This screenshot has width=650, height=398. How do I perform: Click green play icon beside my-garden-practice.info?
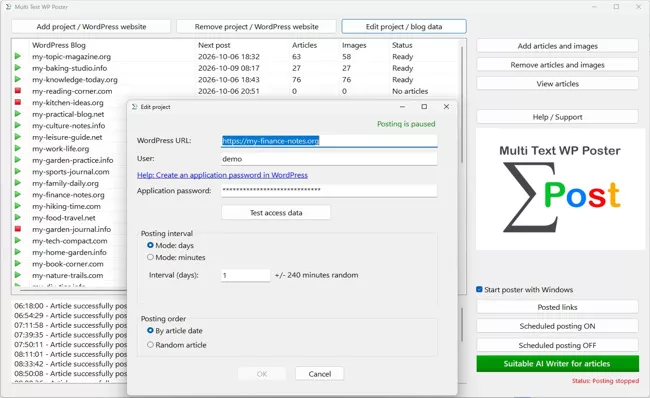click(17, 160)
